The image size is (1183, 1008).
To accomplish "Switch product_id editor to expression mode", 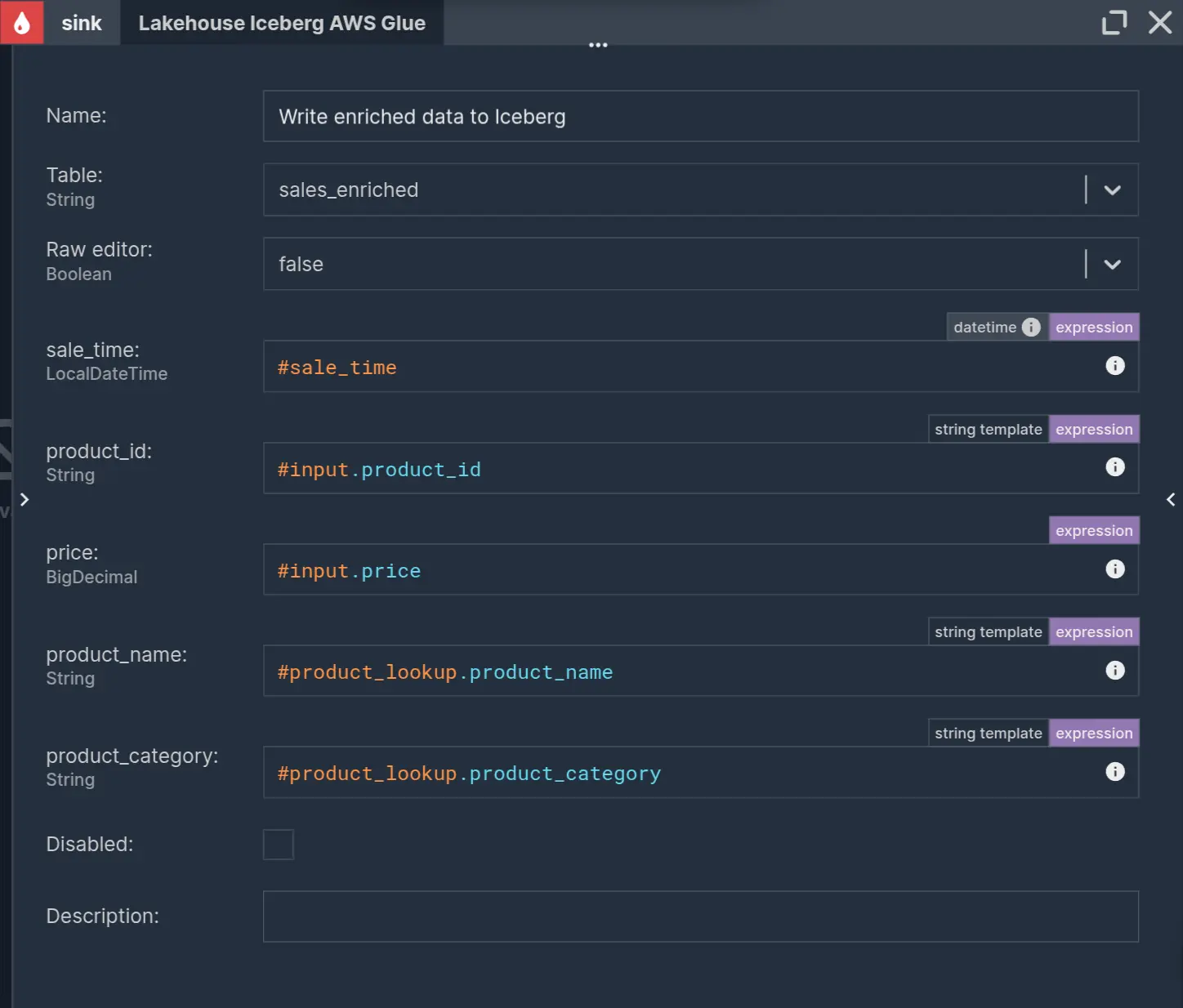I will (x=1094, y=429).
